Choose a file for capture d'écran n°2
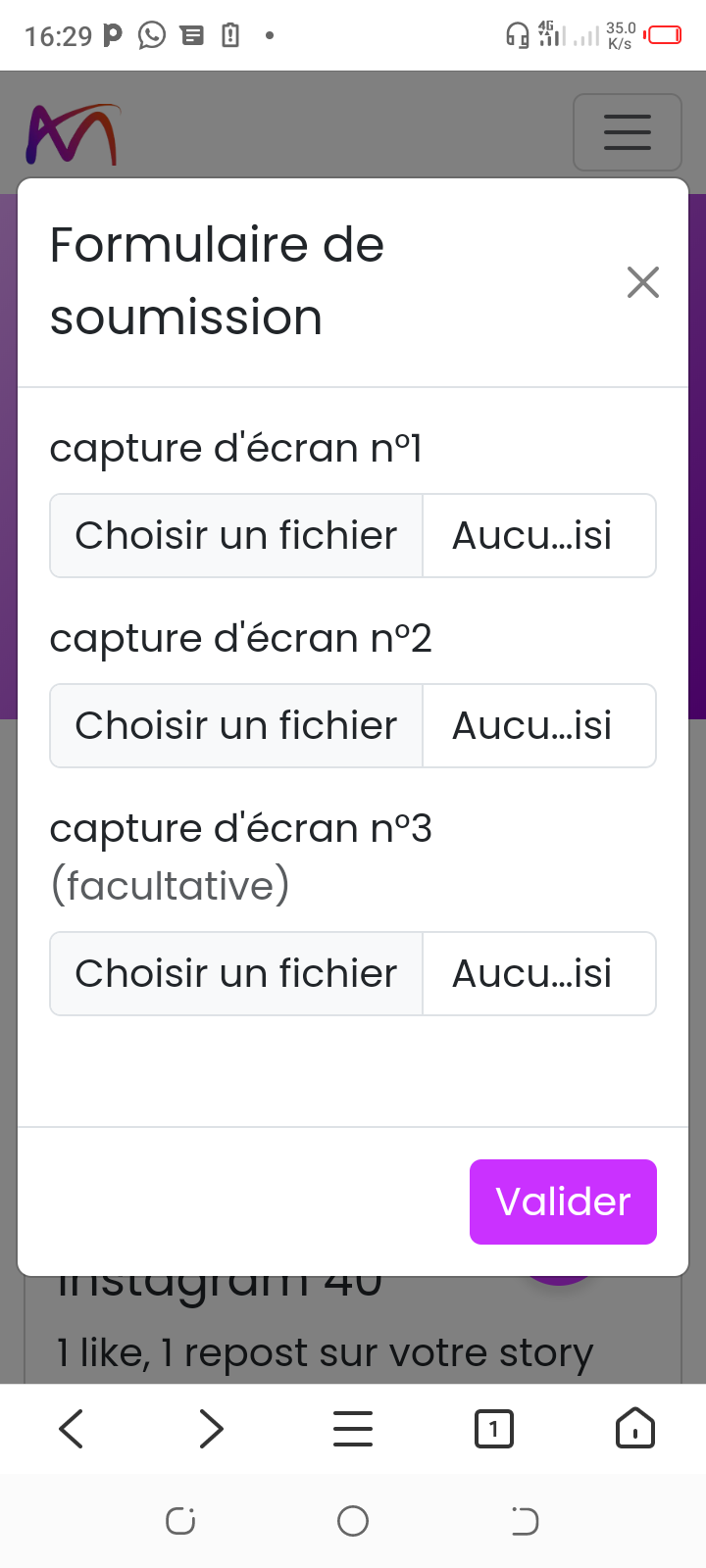Image resolution: width=706 pixels, height=1568 pixels. pos(236,726)
